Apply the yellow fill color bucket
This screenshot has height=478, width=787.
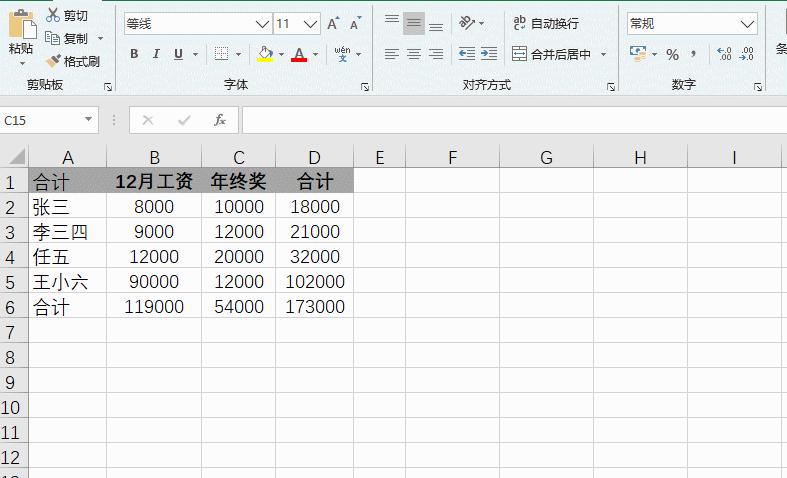click(x=265, y=54)
